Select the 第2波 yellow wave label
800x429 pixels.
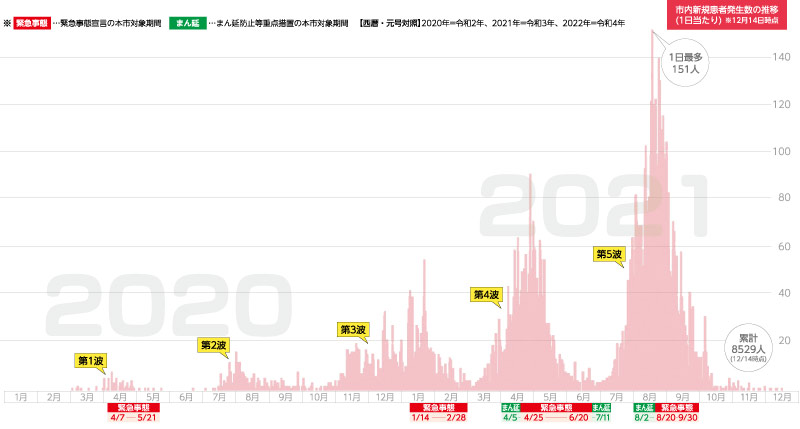[x=214, y=345]
